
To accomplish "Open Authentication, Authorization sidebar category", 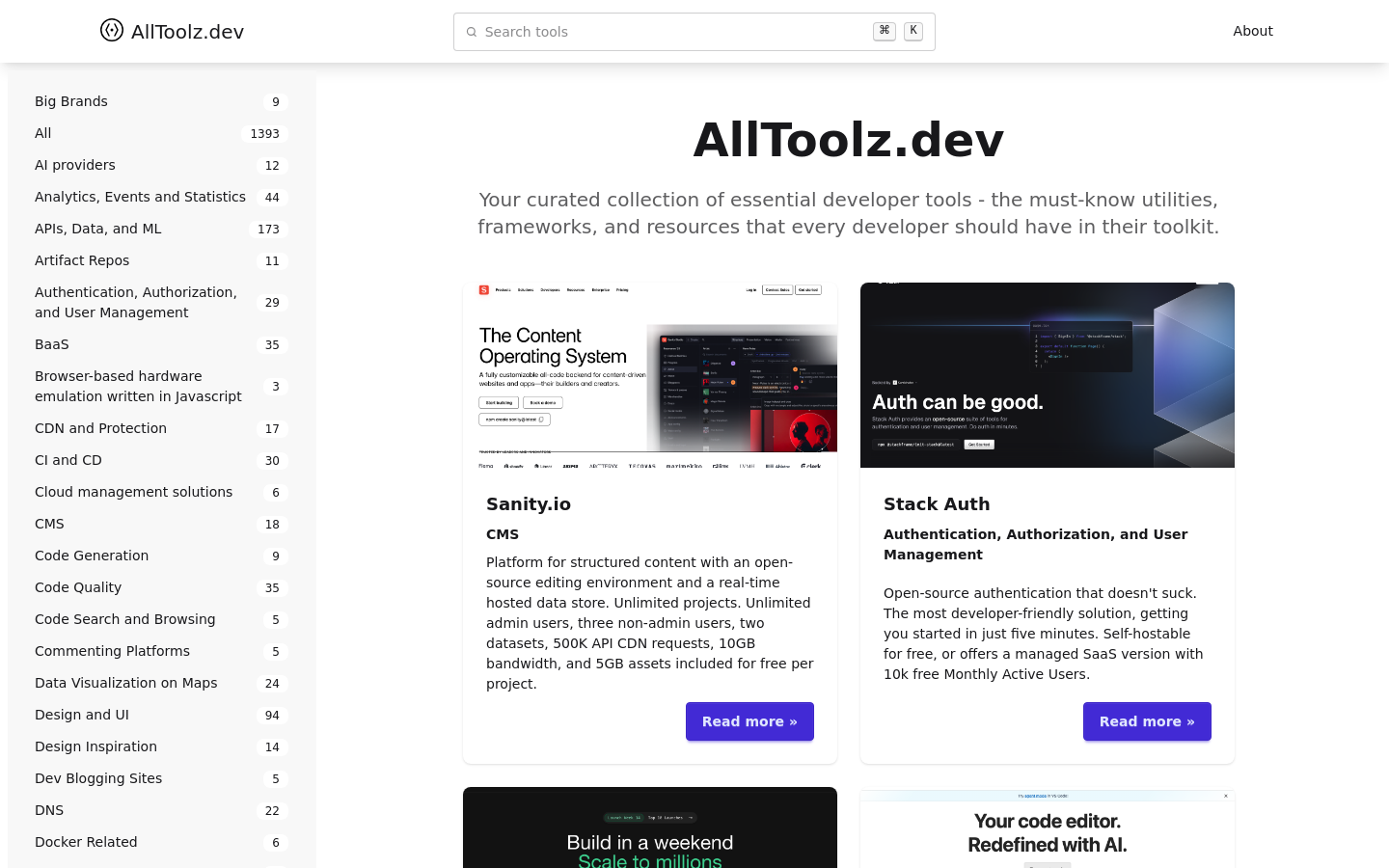I will coord(162,302).
